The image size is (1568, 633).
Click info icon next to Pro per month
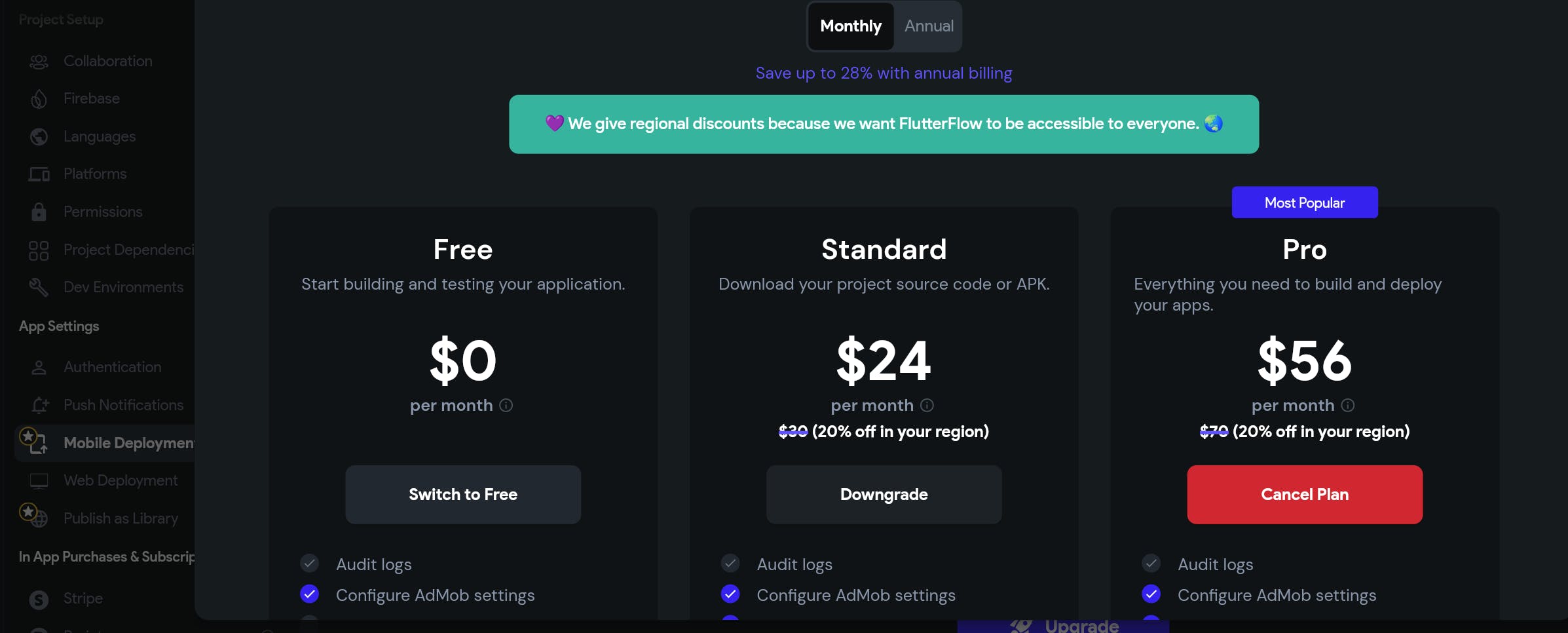pyautogui.click(x=1348, y=406)
